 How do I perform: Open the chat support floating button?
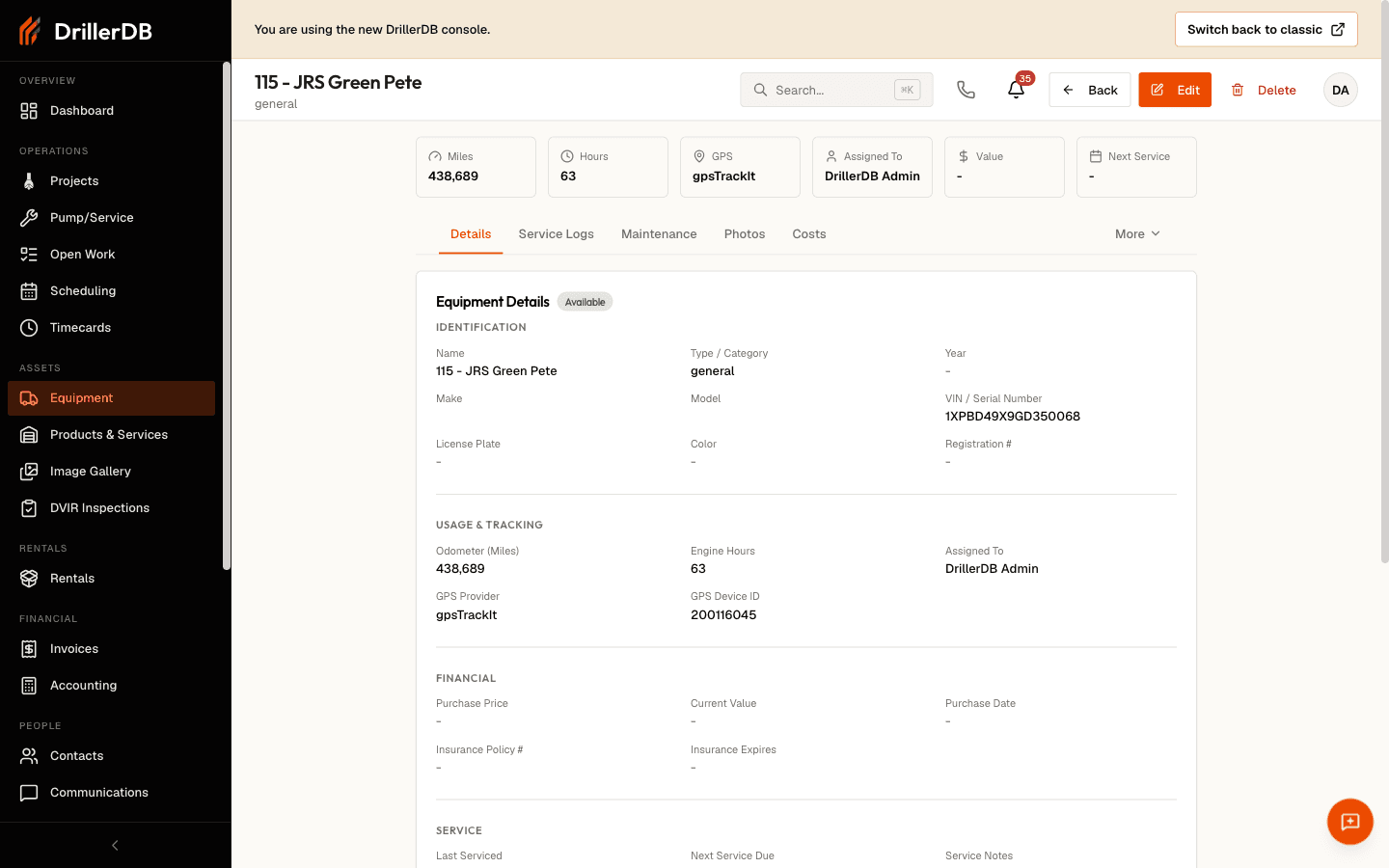coord(1349,822)
